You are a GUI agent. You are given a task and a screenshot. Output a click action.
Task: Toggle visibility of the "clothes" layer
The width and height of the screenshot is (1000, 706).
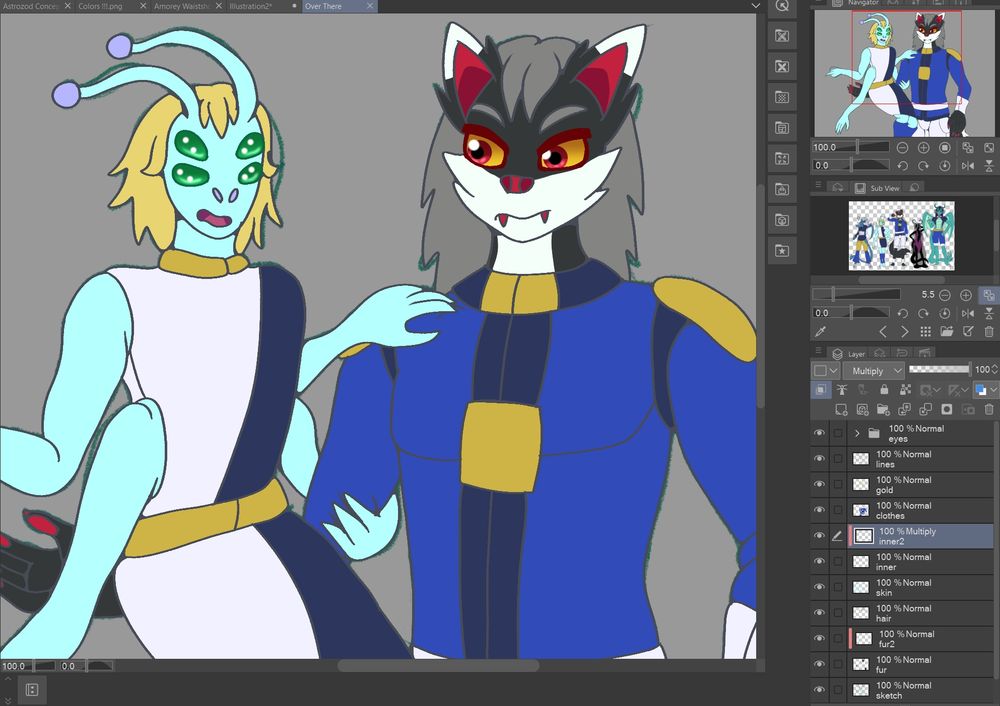(821, 510)
